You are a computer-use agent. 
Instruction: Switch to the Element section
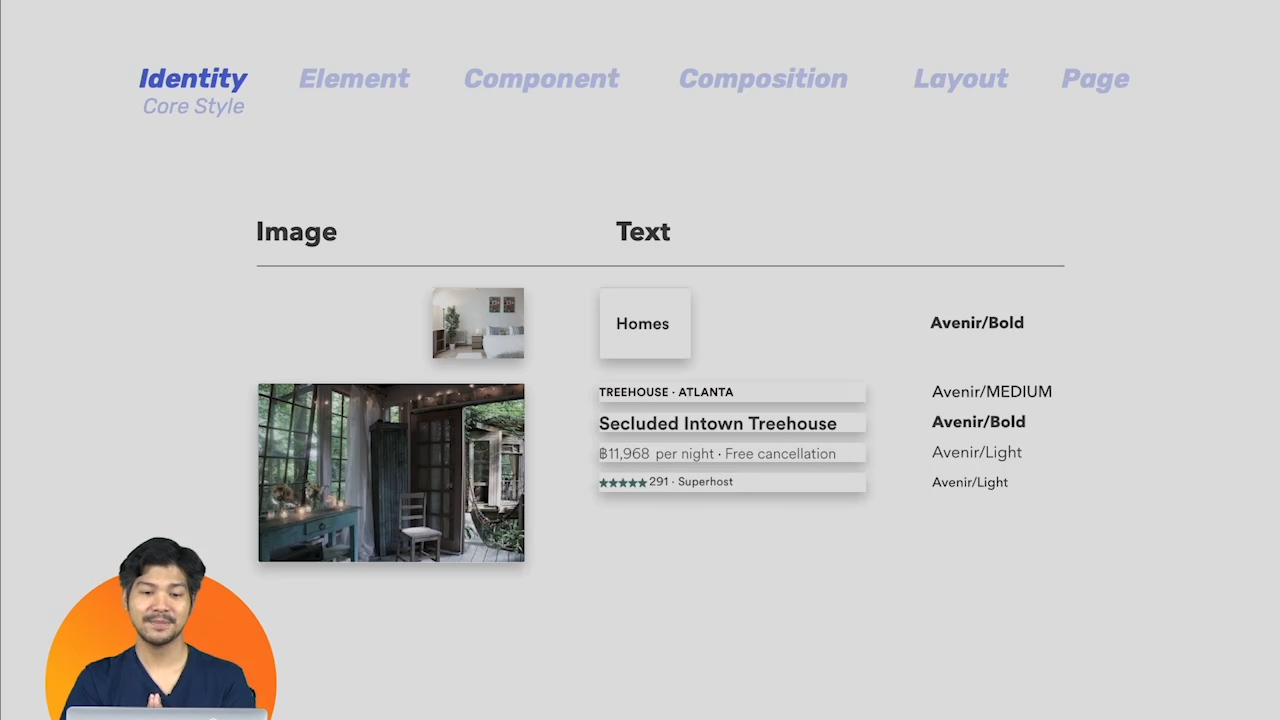pos(354,79)
